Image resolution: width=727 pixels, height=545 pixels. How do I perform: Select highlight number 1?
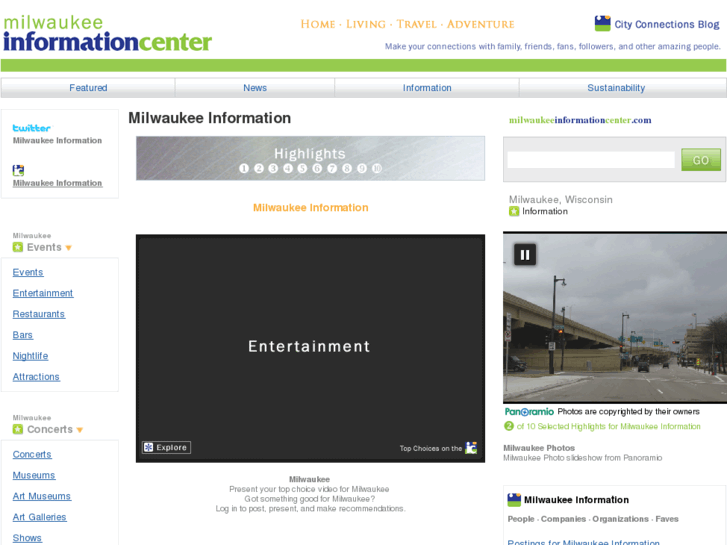(x=244, y=168)
